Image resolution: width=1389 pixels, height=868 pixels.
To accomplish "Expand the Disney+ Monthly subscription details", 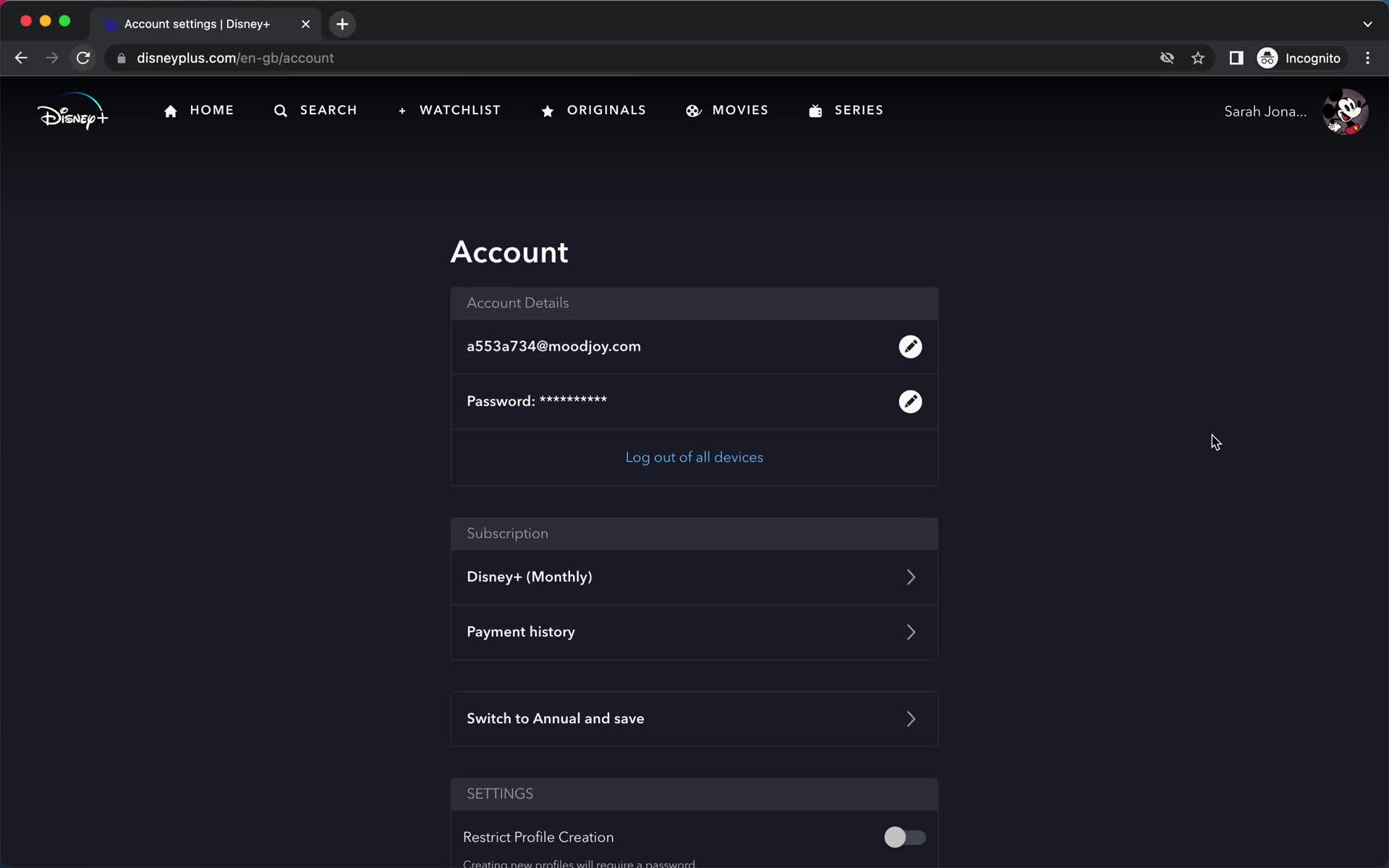I will coord(694,577).
